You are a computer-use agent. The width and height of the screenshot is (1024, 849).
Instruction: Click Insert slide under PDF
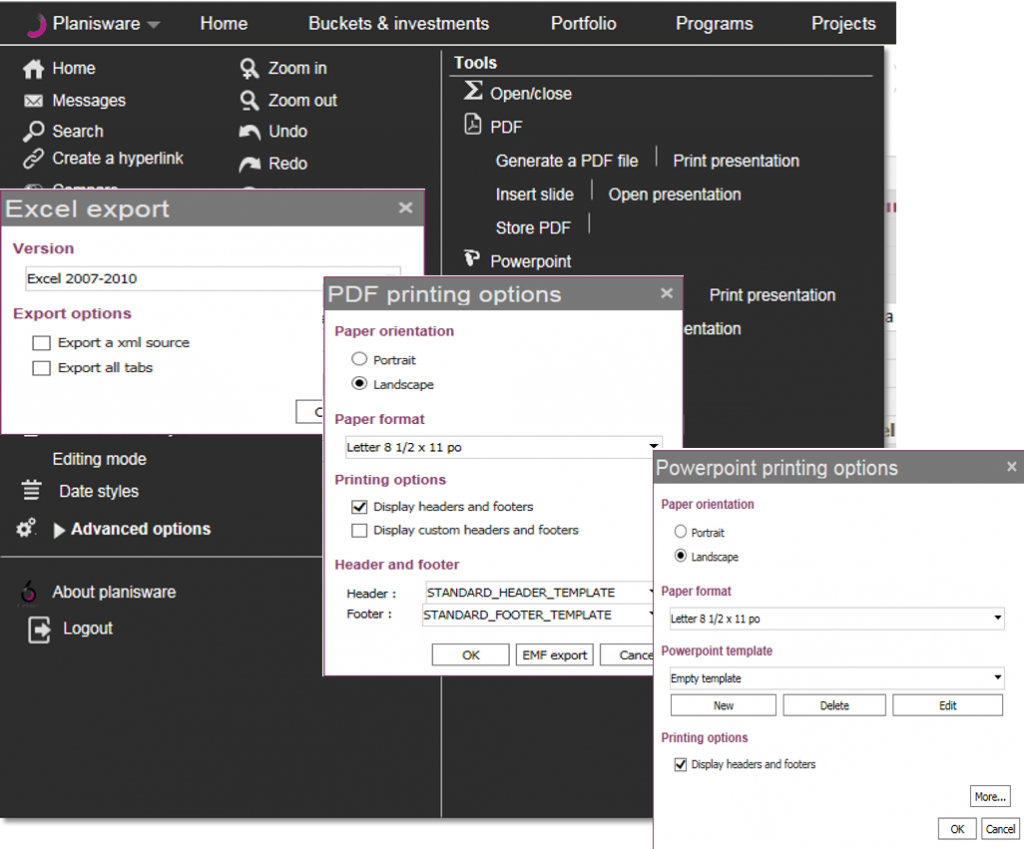[x=534, y=195]
